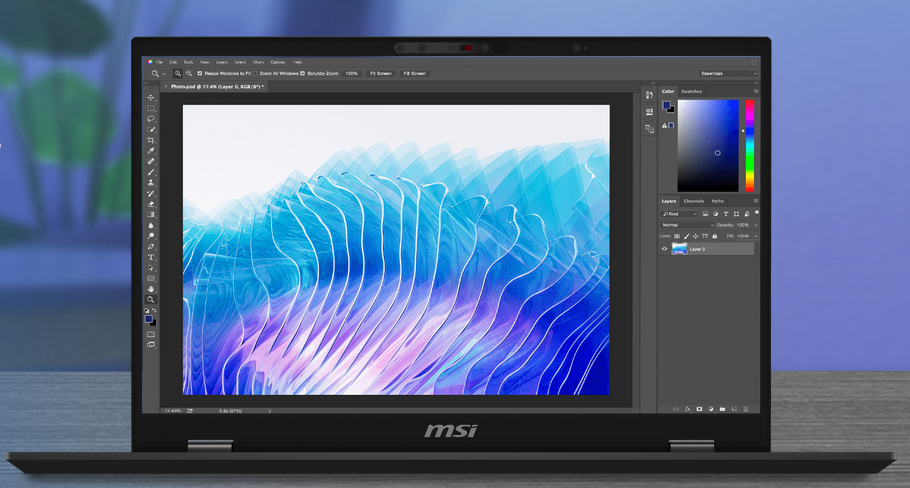Select the Type tool
The image size is (910, 488).
tap(151, 257)
